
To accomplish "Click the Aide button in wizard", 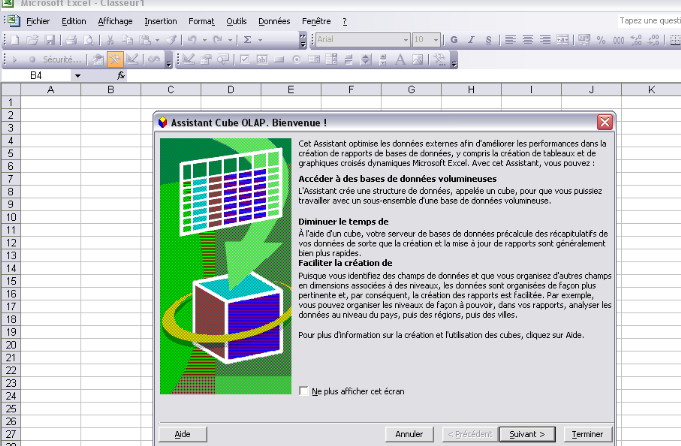I will 183,434.
